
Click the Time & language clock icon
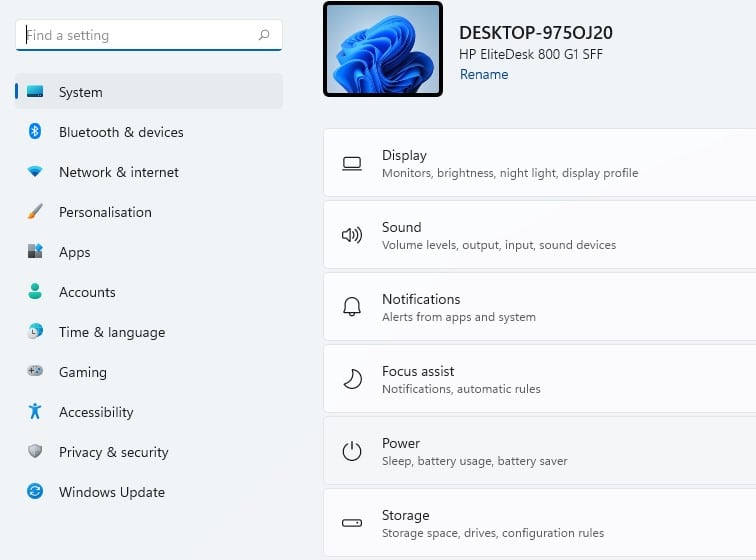[35, 331]
